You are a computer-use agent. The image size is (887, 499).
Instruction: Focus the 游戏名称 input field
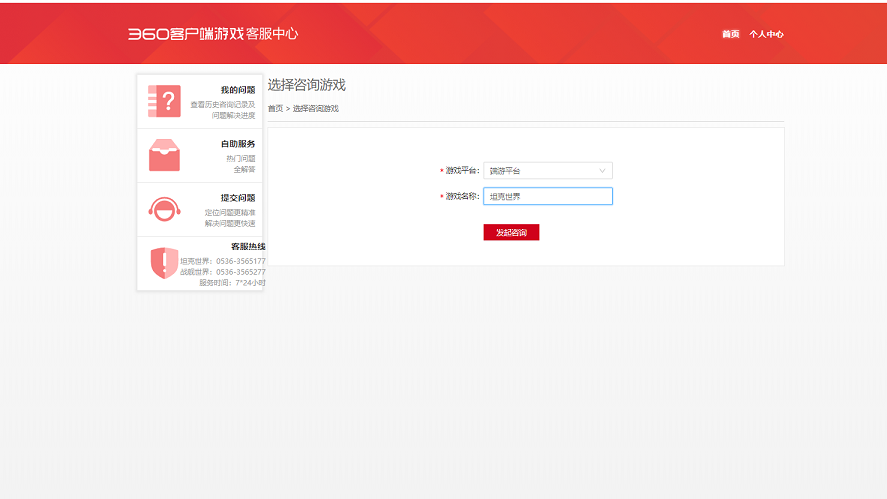click(x=548, y=196)
